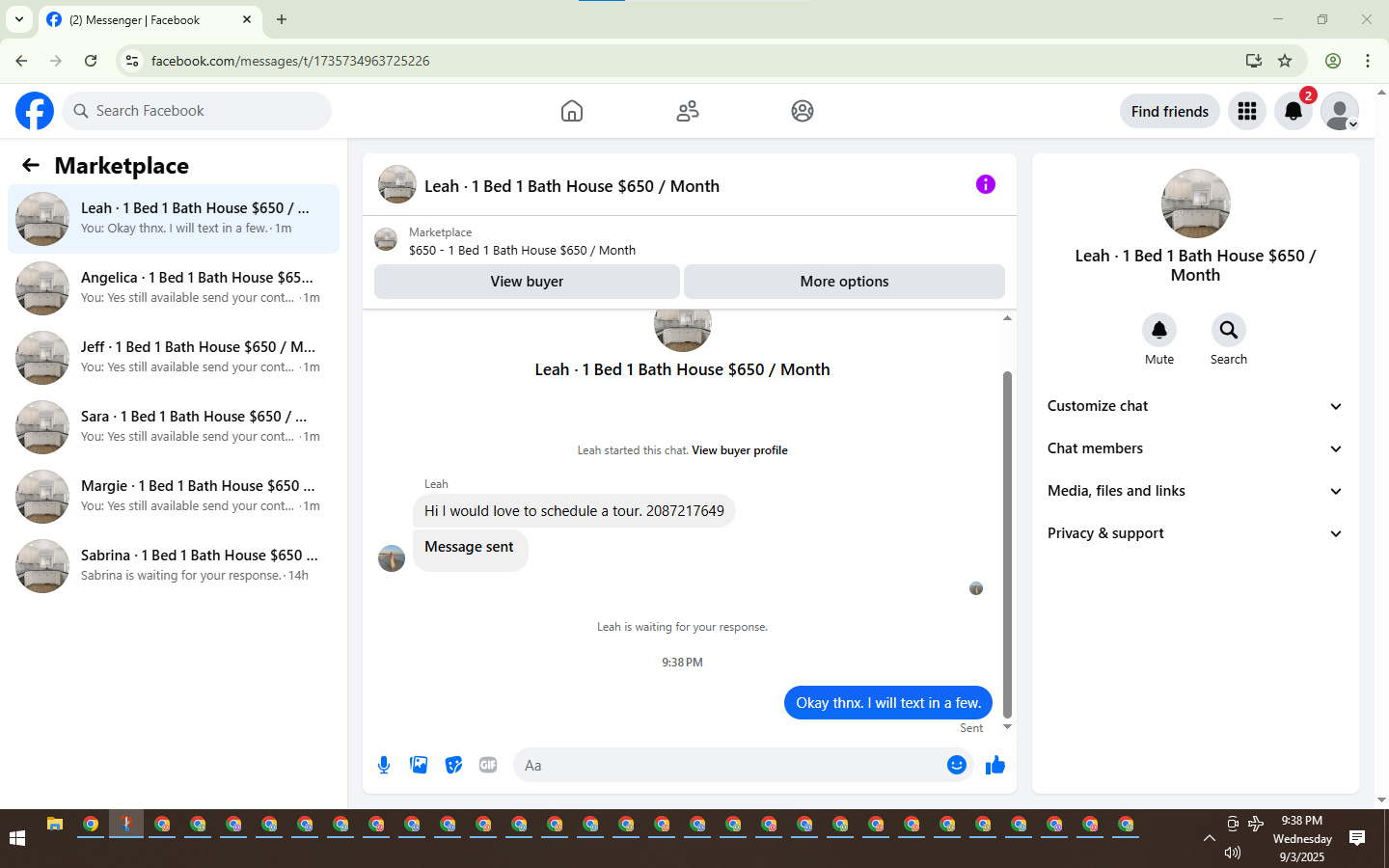Open the Windows action center notifications

pyautogui.click(x=1357, y=838)
